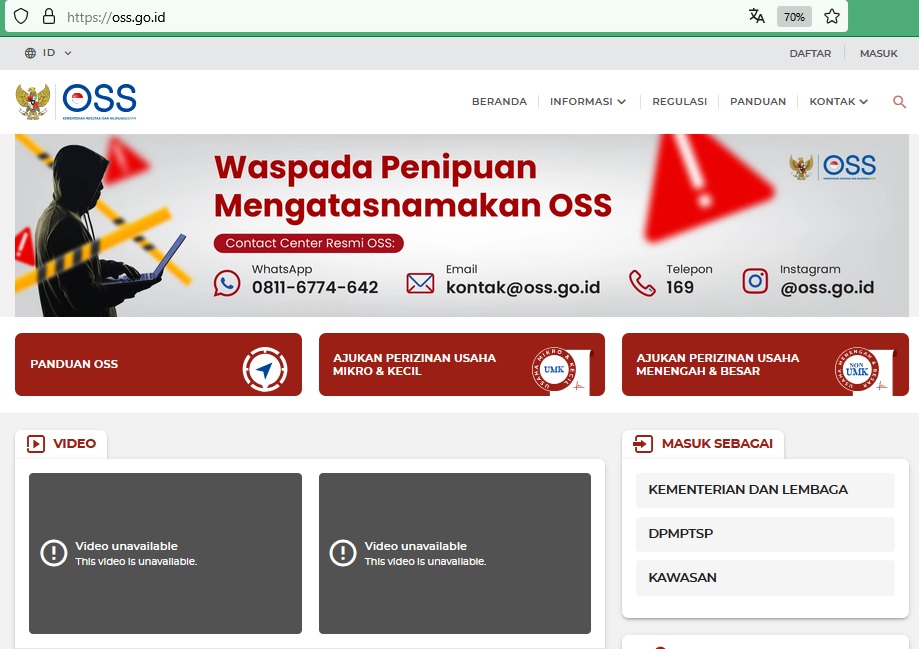Click the globe language icon
Screen dimensions: 919x649
point(30,53)
